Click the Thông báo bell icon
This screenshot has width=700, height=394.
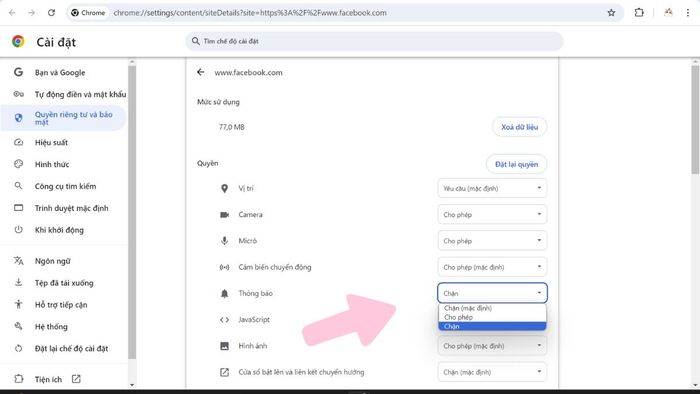point(225,294)
